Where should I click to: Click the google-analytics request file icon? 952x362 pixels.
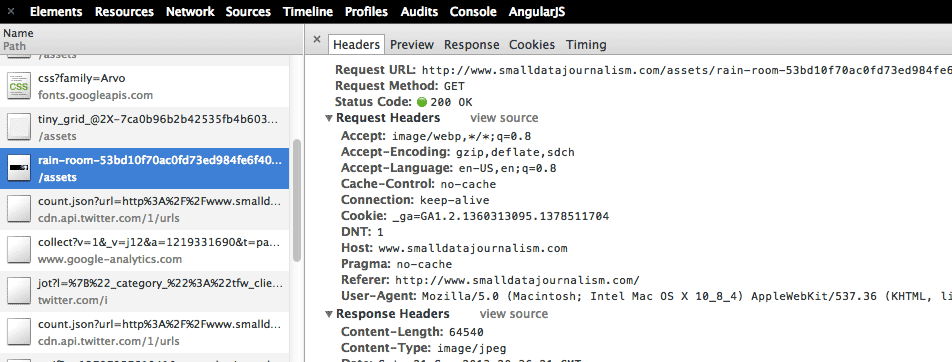pyautogui.click(x=18, y=251)
